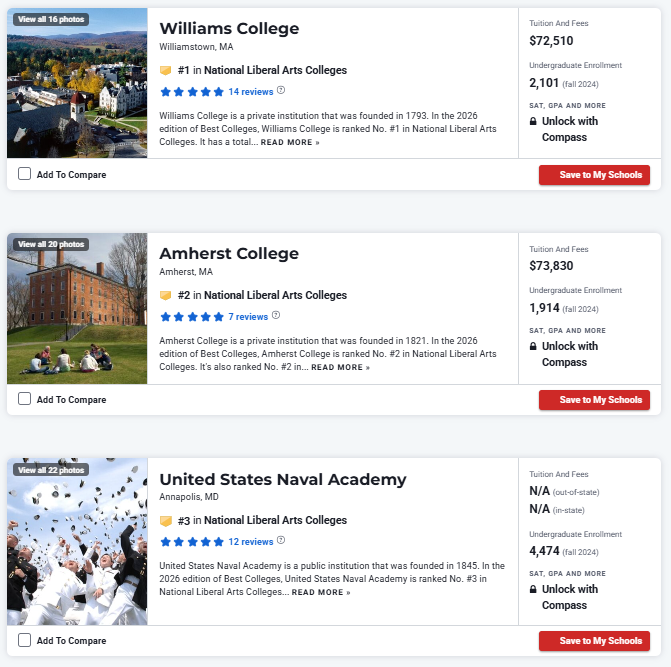Click Williams College five-star rating
Screen dimensions: 671x667
click(192, 92)
